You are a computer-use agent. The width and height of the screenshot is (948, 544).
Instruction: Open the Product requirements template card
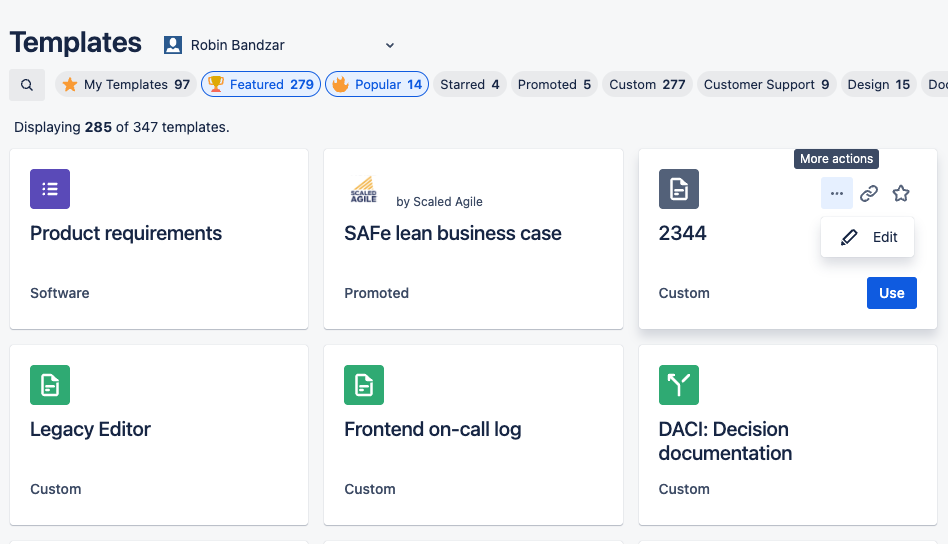click(126, 234)
